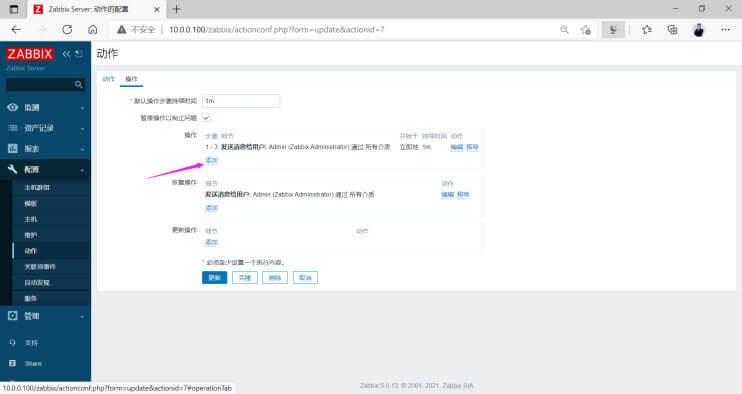Expand the 资产记录 (Inventory) menu arrow
Viewport: 742px width, 394px height.
tap(82, 129)
